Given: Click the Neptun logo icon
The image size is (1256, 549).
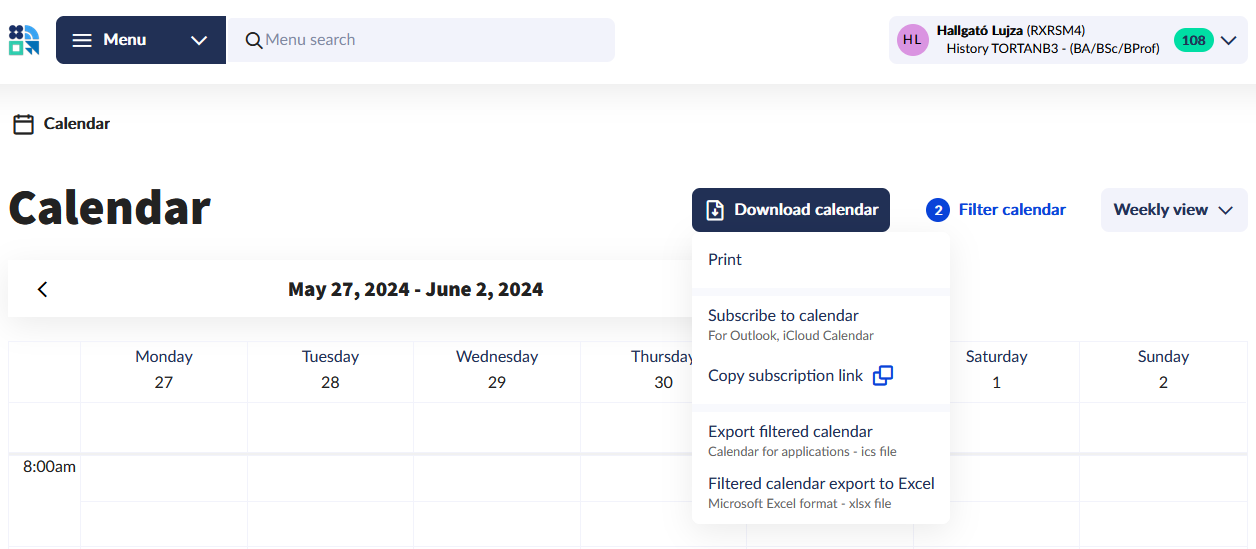Looking at the screenshot, I should (24, 40).
